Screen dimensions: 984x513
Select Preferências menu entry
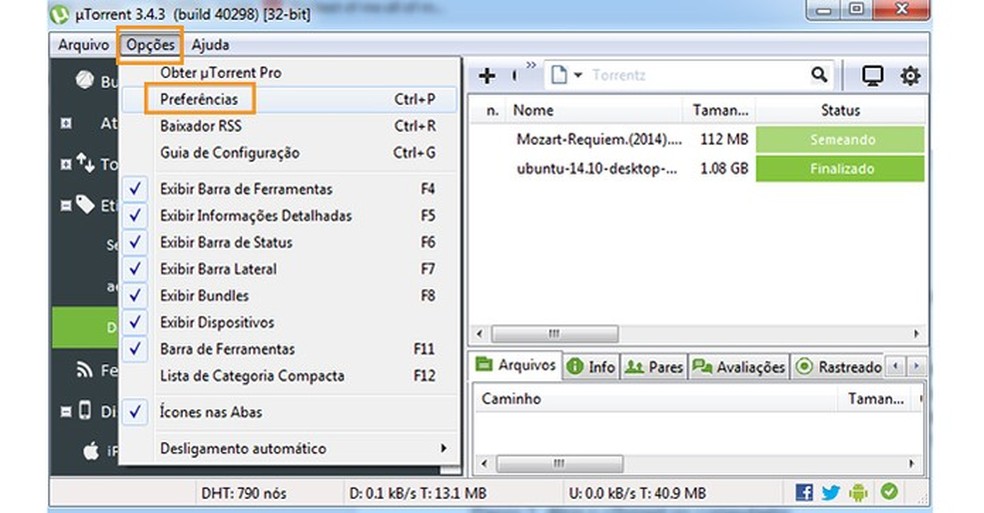(x=290, y=99)
